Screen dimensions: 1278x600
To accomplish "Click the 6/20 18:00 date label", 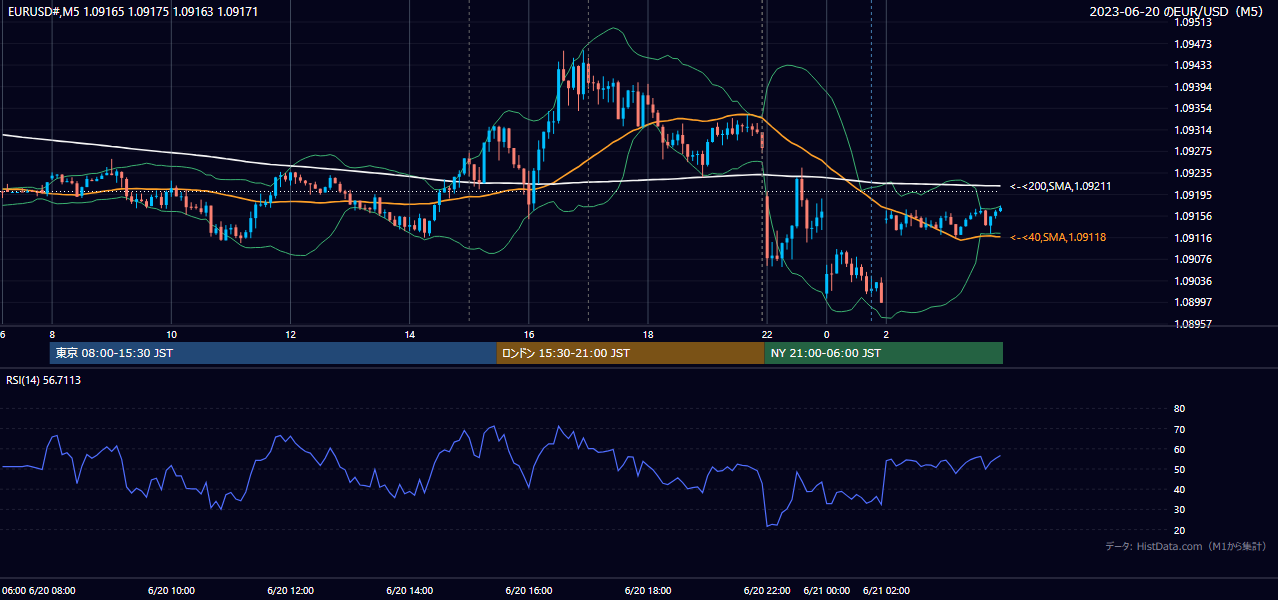I will tap(648, 591).
